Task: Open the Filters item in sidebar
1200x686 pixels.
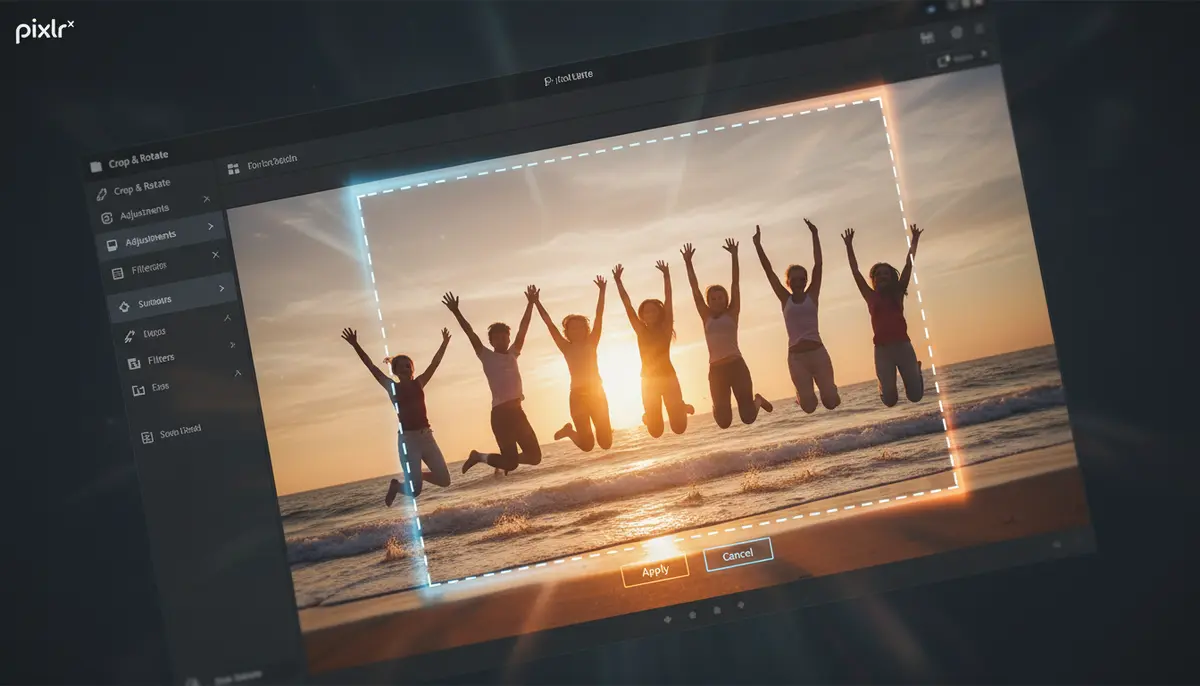Action: coord(160,359)
